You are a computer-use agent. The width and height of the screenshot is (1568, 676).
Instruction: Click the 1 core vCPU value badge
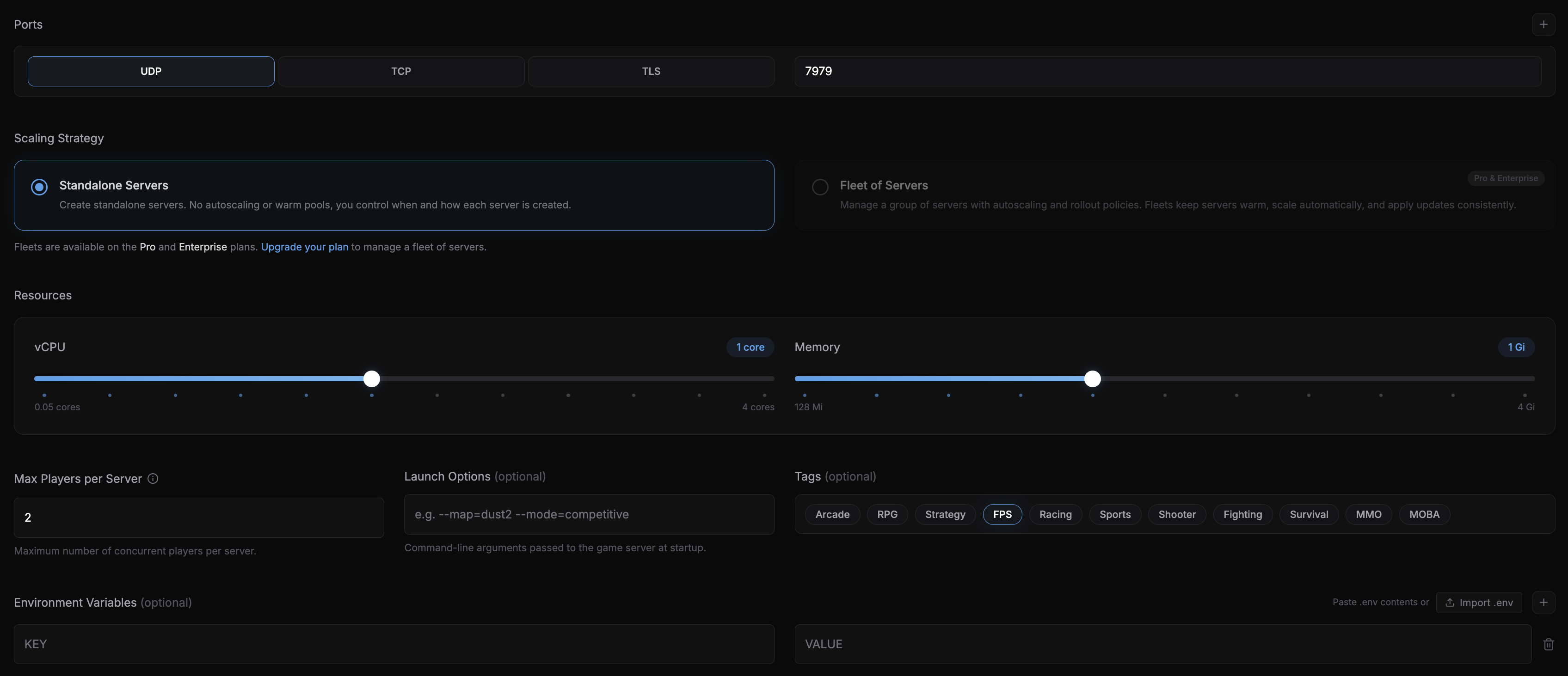click(x=750, y=347)
